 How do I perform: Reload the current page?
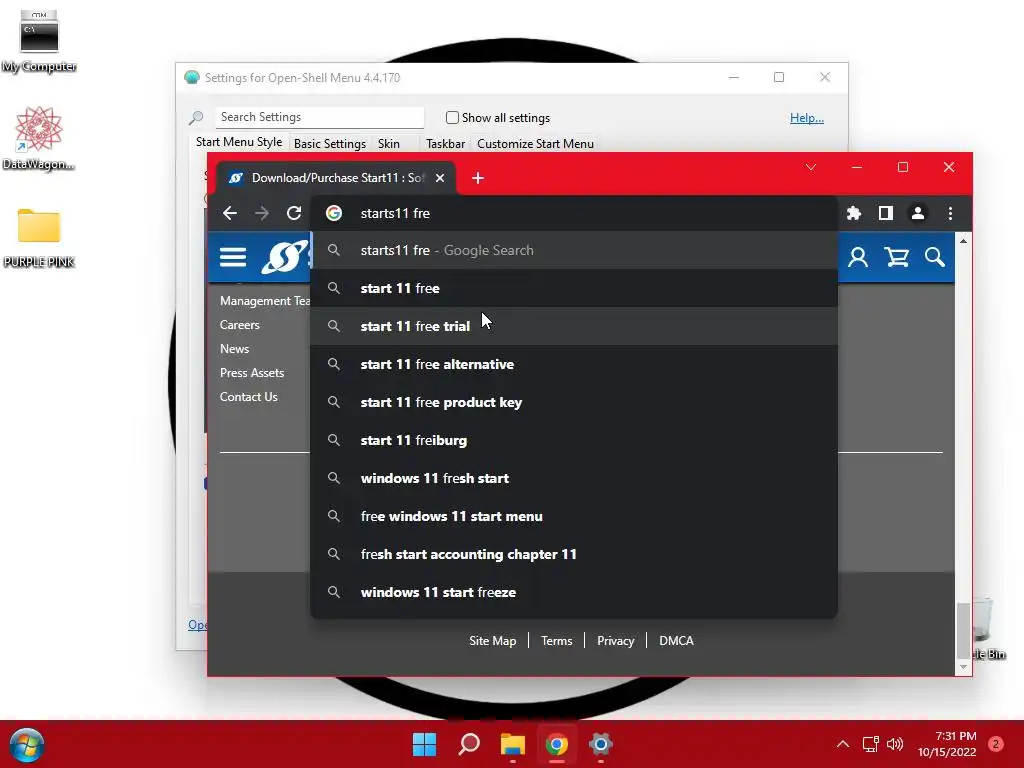pyautogui.click(x=294, y=213)
